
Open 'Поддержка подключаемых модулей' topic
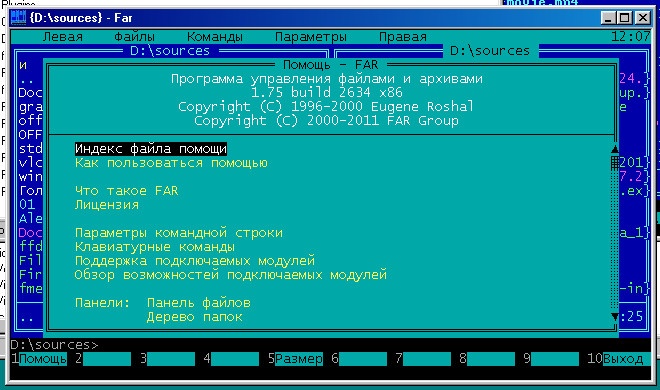(195, 261)
